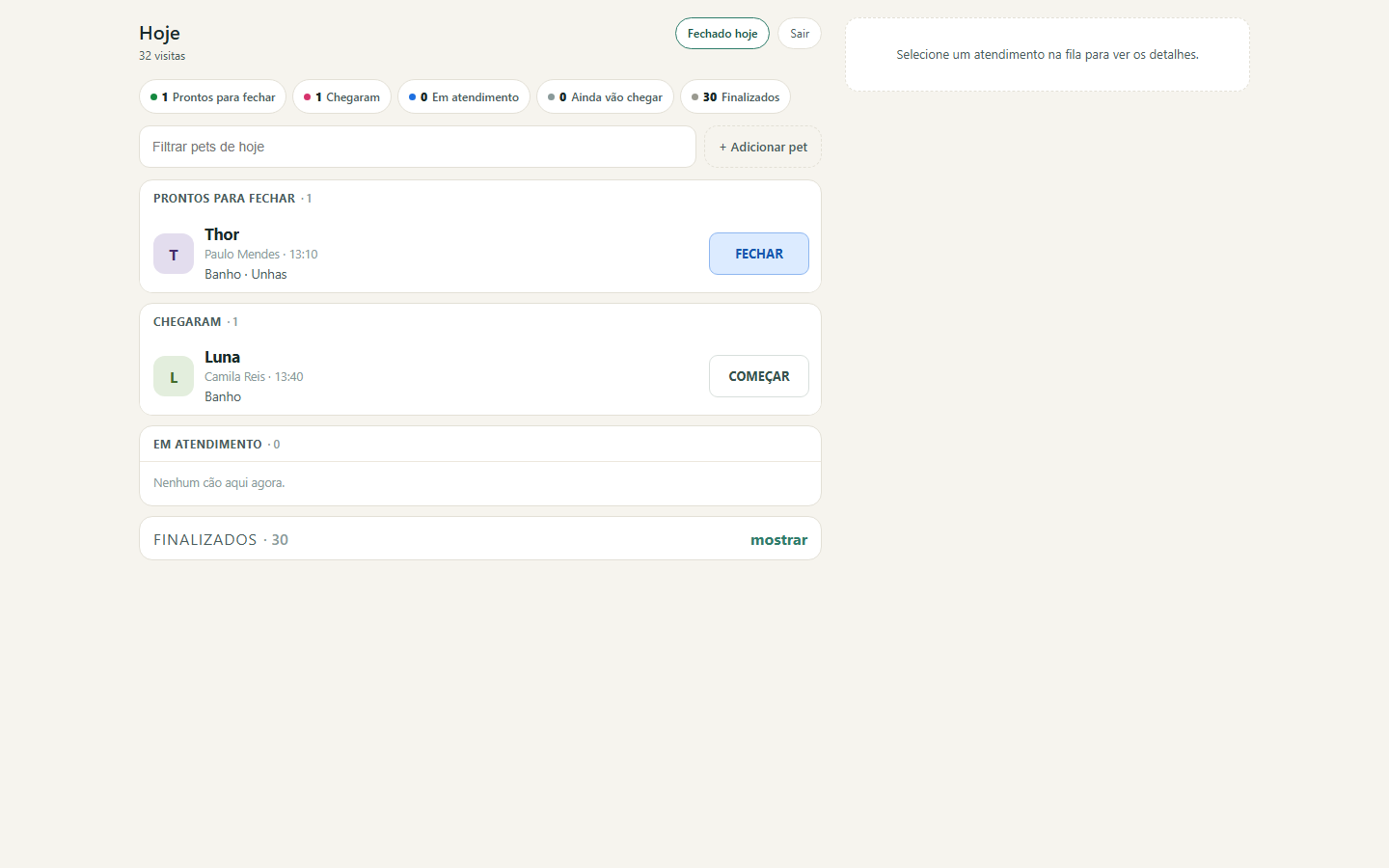Image resolution: width=1389 pixels, height=868 pixels.
Task: Toggle the Fechado hoje button
Action: point(722,33)
